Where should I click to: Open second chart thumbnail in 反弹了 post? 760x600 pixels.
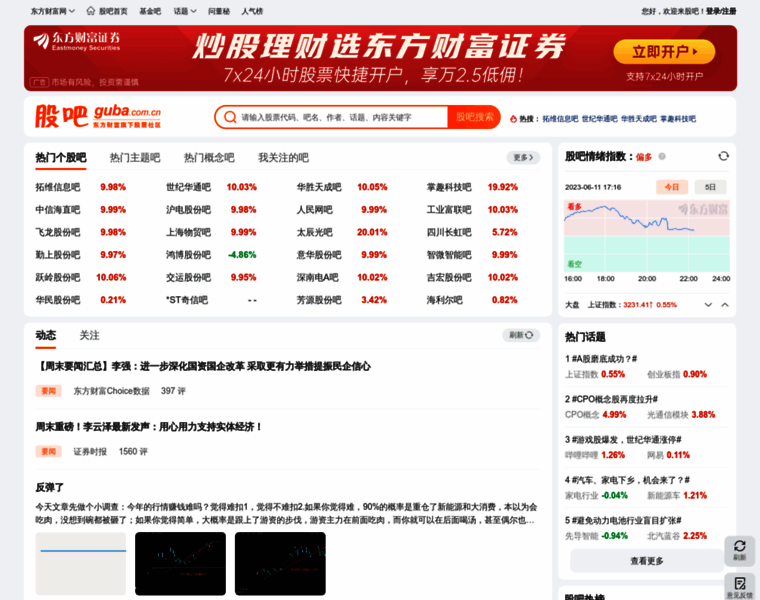pos(180,563)
